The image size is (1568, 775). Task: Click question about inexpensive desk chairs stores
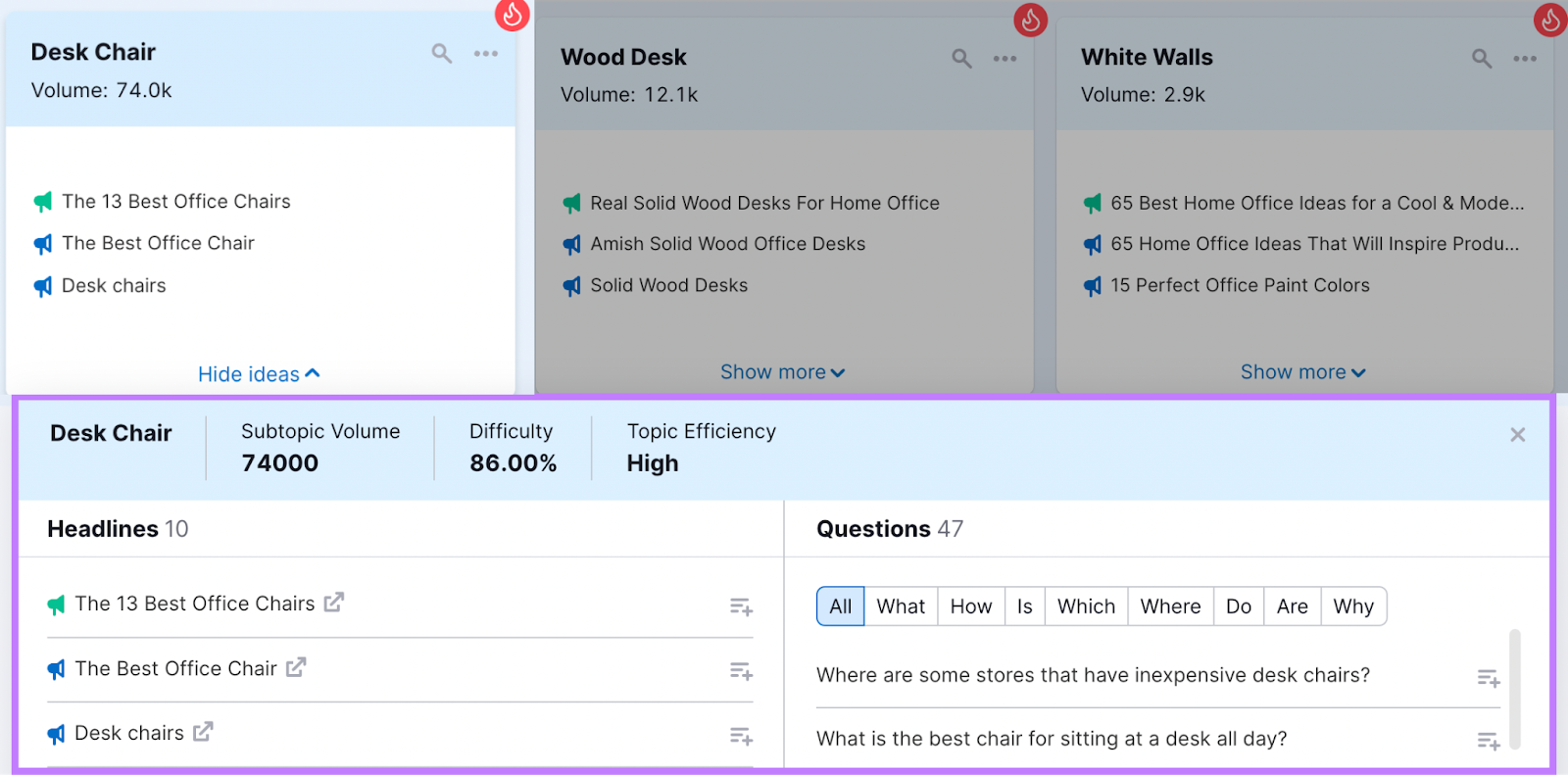tap(1093, 675)
